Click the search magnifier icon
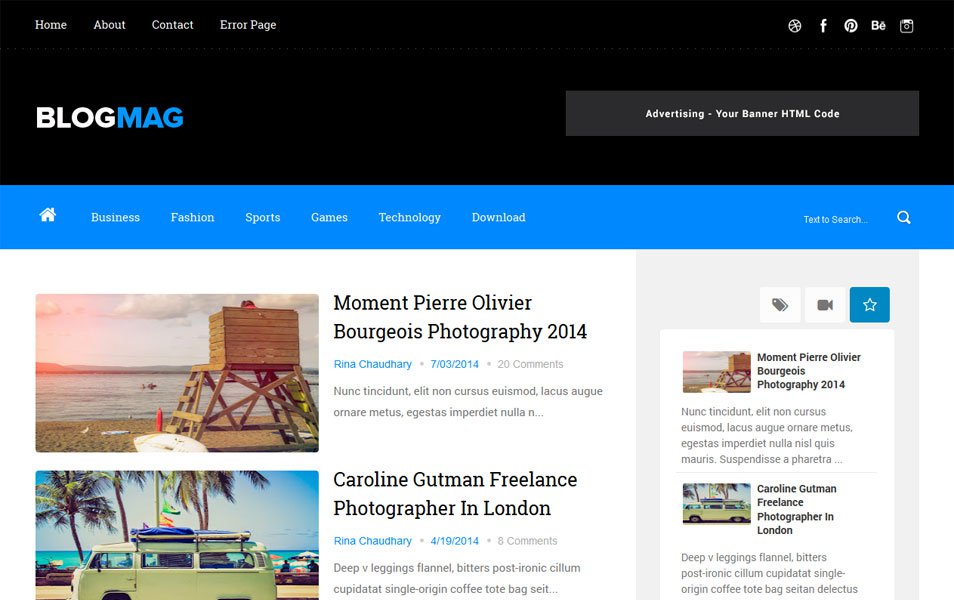 point(904,217)
